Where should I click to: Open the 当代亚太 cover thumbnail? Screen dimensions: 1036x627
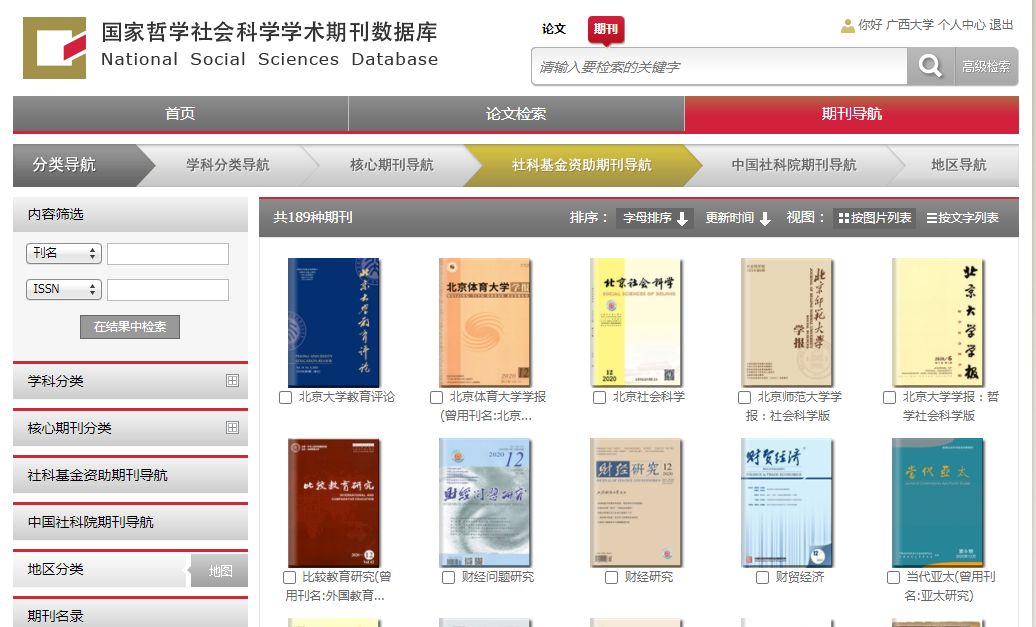point(938,503)
